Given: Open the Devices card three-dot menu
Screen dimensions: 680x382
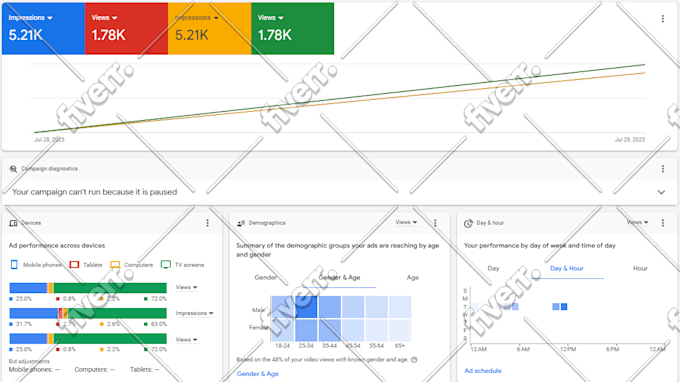Looking at the screenshot, I should click(207, 223).
